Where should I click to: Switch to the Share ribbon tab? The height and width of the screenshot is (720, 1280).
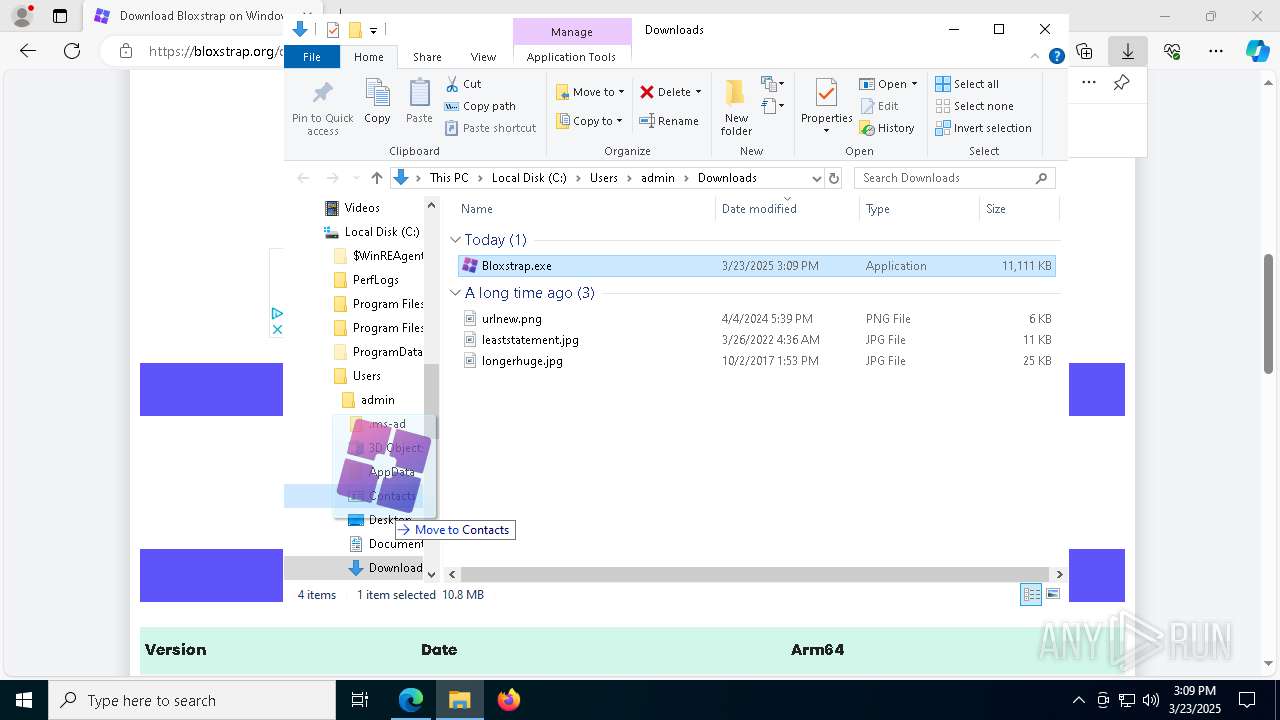click(427, 57)
